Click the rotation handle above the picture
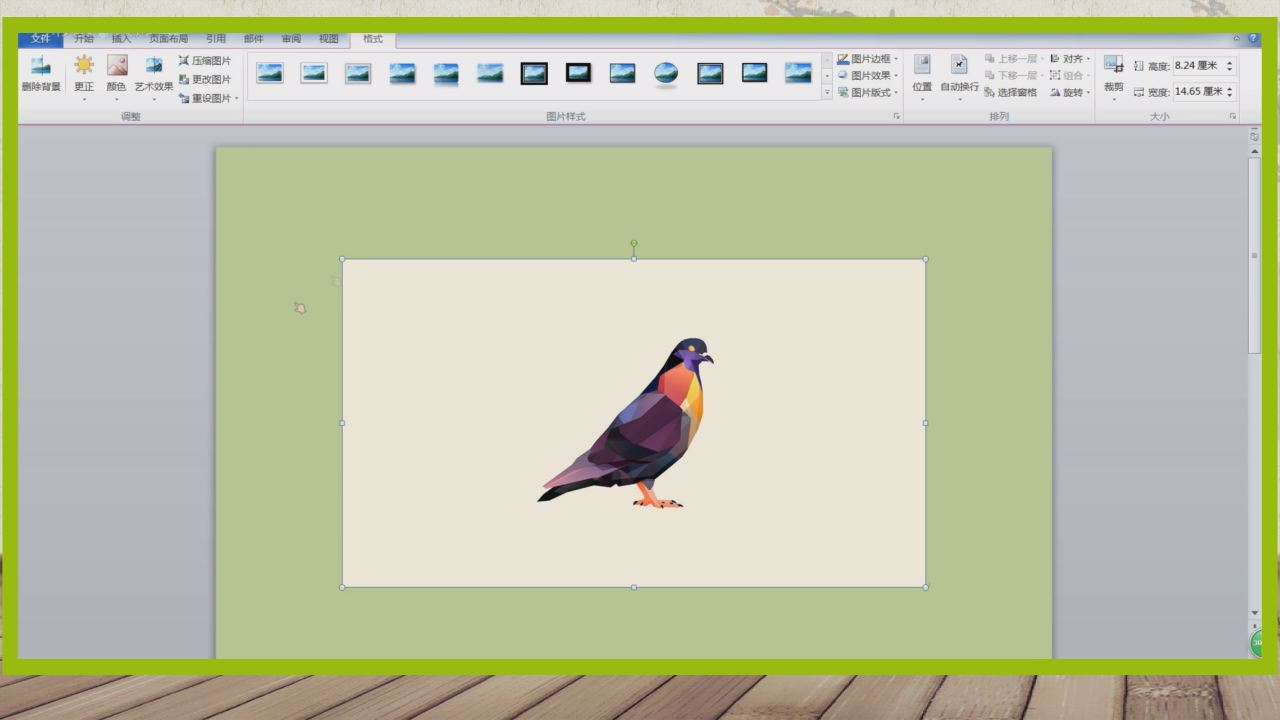Viewport: 1280px width, 720px height. coord(634,243)
